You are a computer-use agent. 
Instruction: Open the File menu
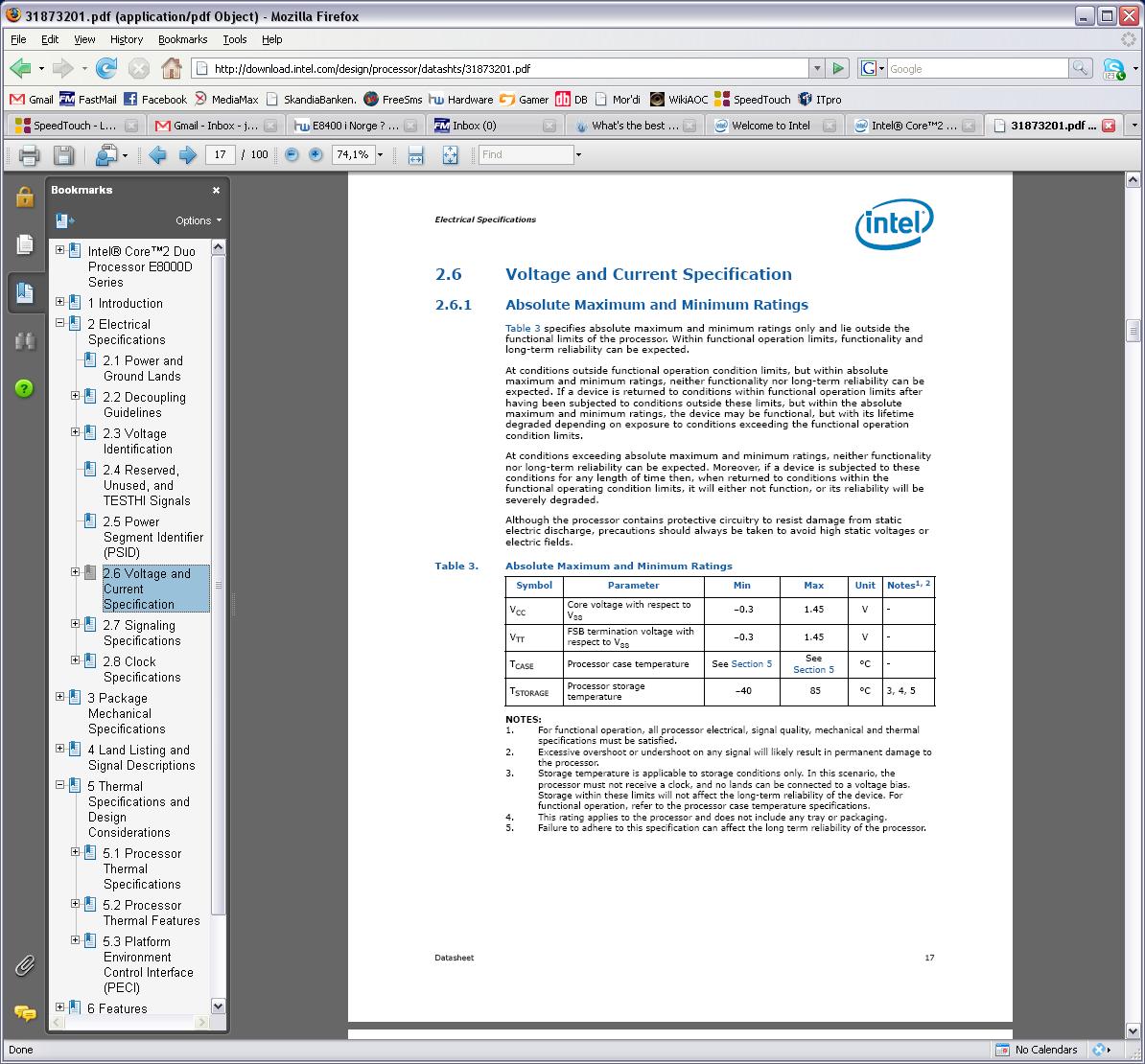pyautogui.click(x=18, y=39)
